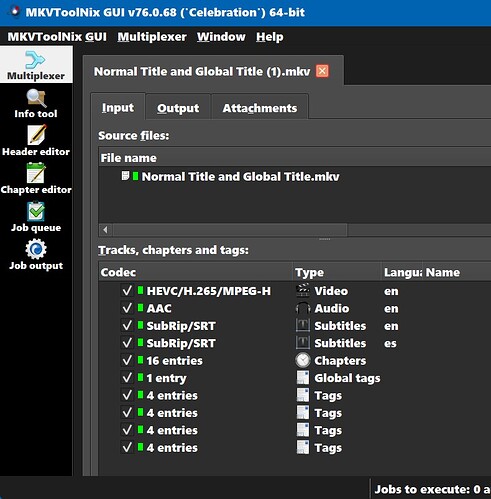Open the Job output view
The image size is (491, 499).
(36, 255)
